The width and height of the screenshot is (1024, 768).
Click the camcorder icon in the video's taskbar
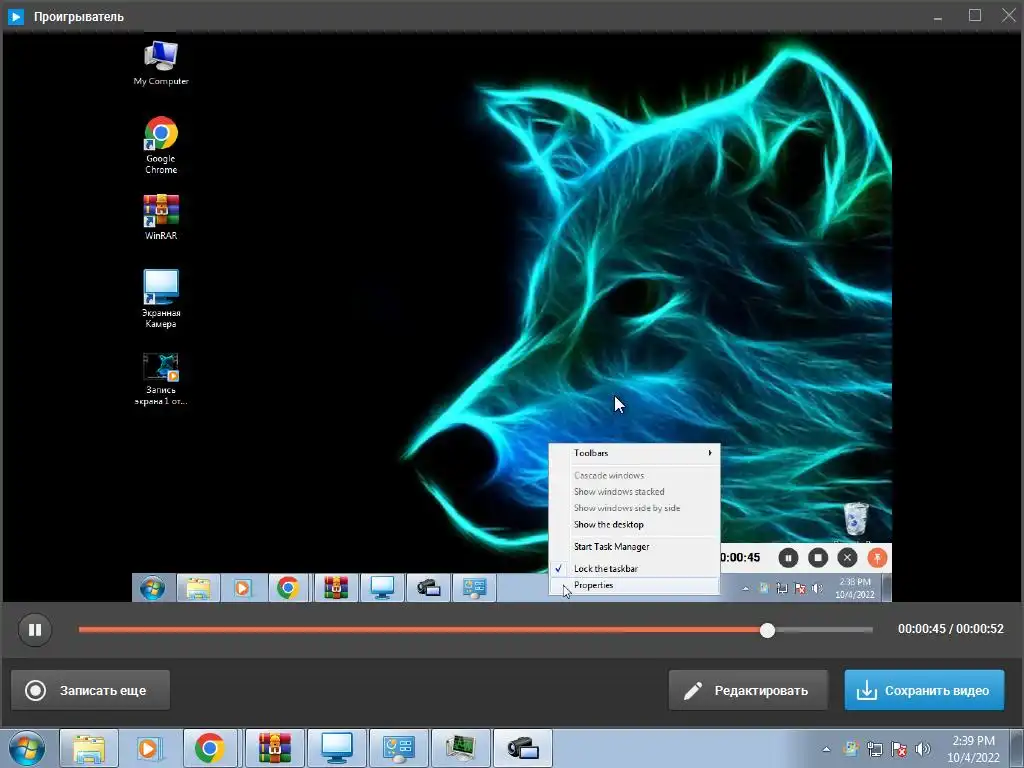(x=428, y=588)
